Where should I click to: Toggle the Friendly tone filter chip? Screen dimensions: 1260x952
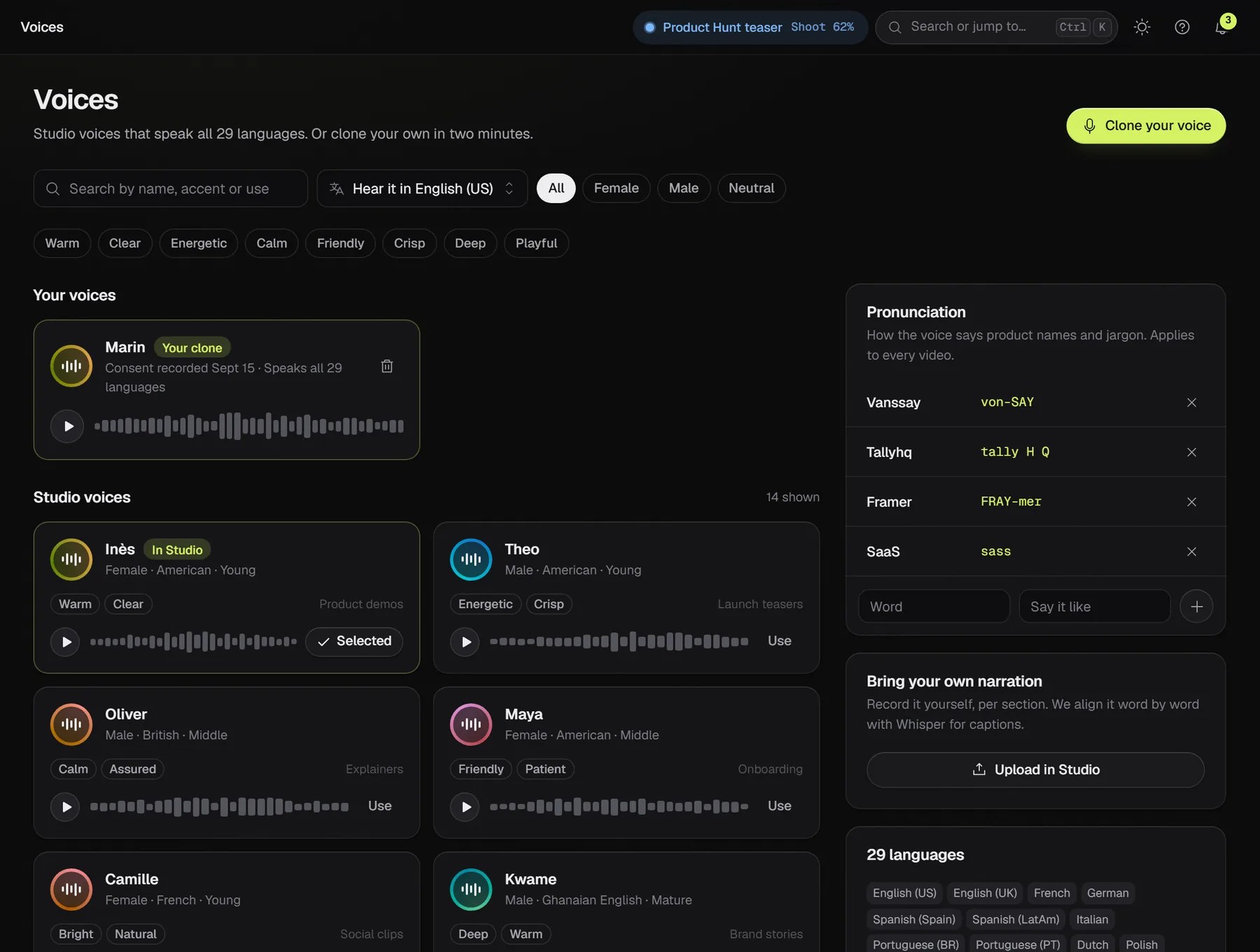tap(340, 243)
